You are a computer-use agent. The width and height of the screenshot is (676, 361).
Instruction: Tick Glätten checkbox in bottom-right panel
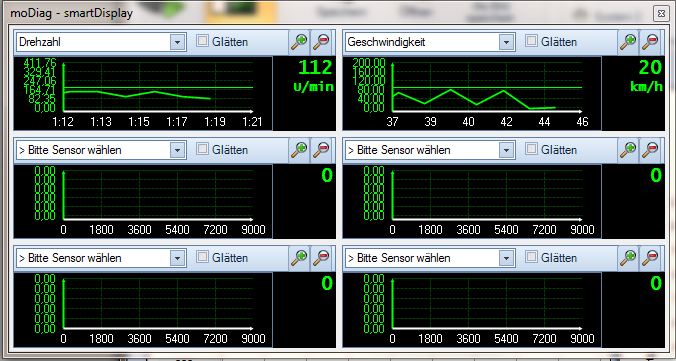(x=532, y=257)
